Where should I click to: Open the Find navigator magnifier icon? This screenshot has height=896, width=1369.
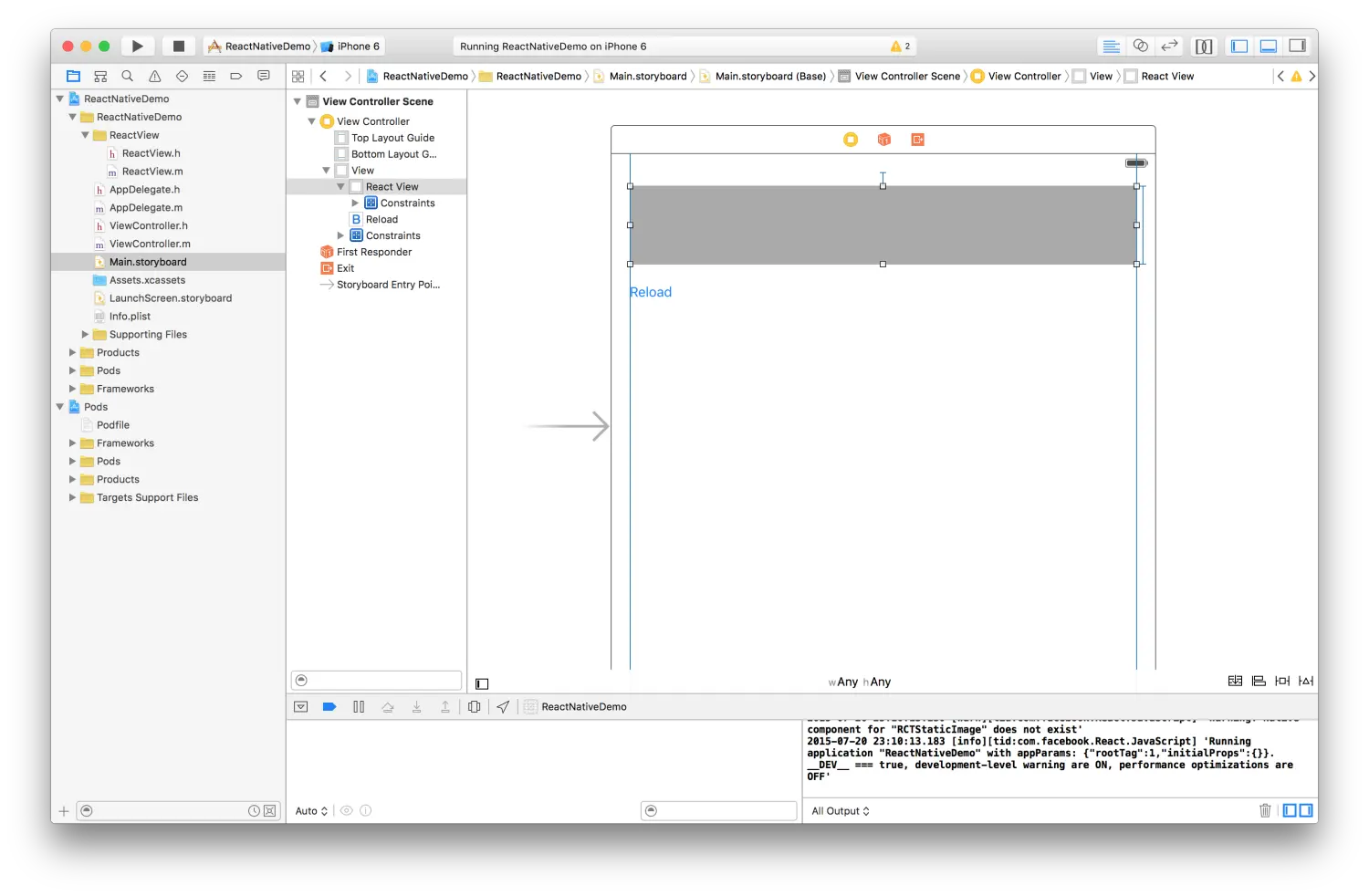[128, 77]
